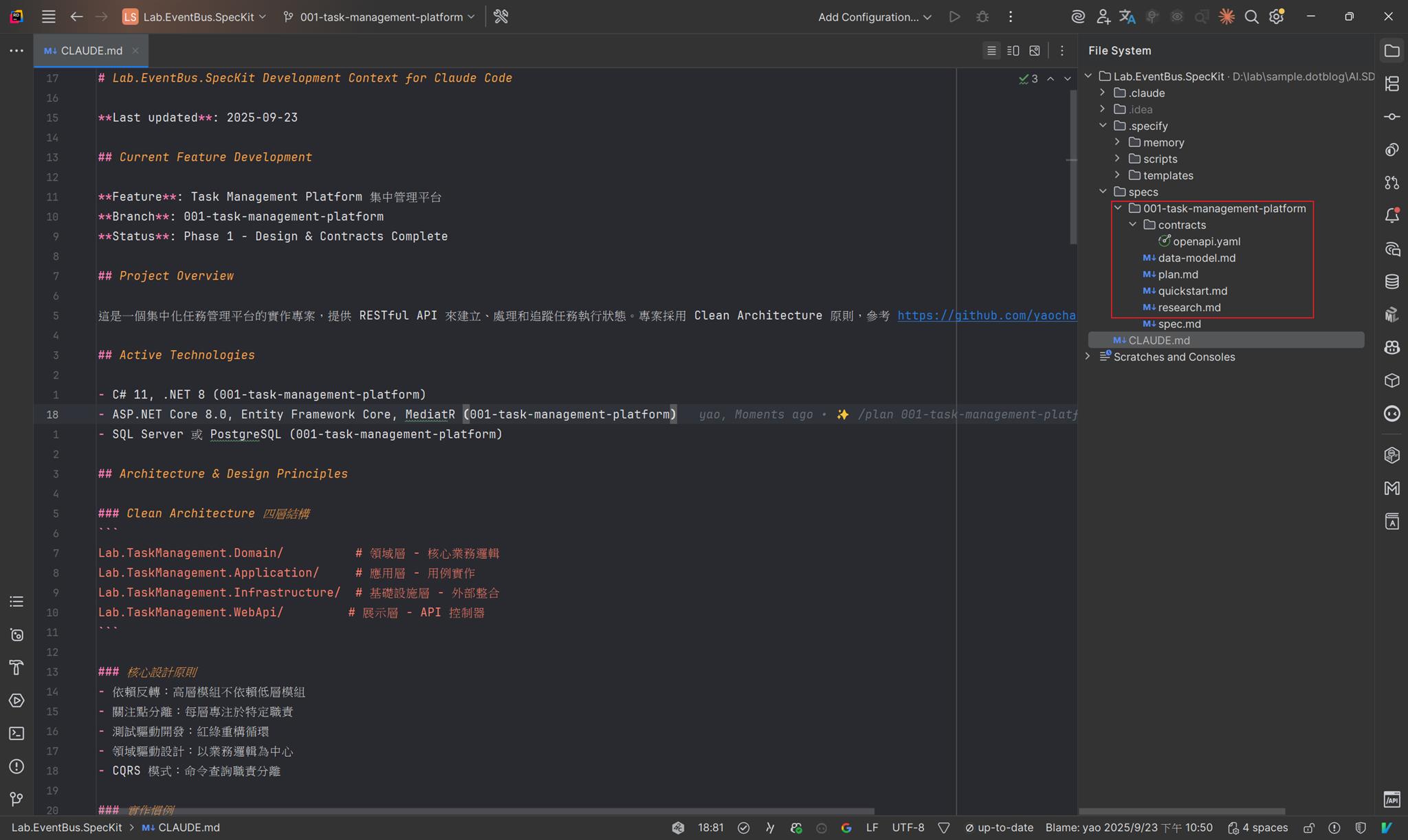
Task: Open the Database tool window icon
Action: (1392, 281)
